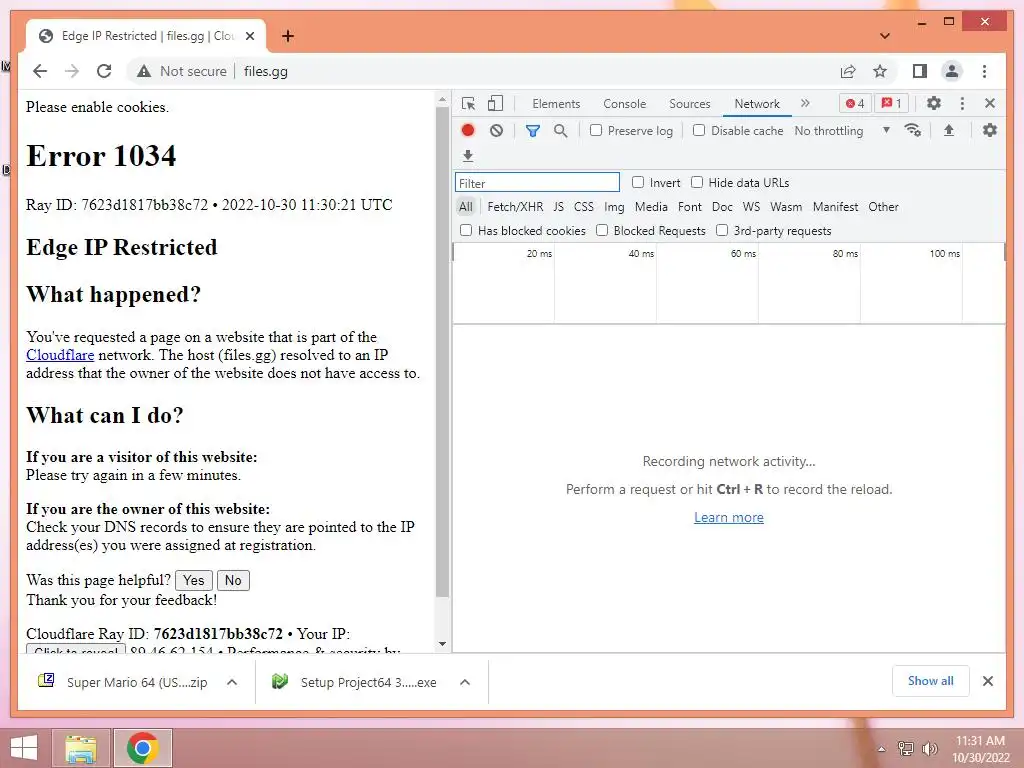Image resolution: width=1024 pixels, height=768 pixels.
Task: Switch to the Sources tab
Action: [690, 104]
